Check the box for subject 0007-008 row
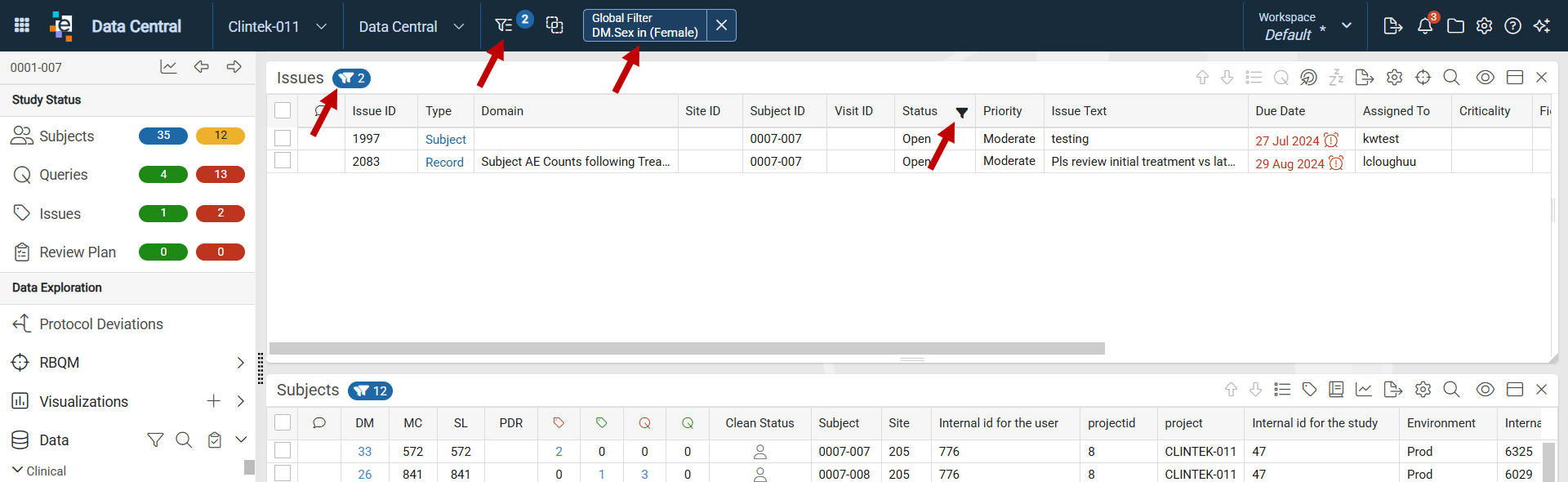Image resolution: width=1568 pixels, height=482 pixels. click(x=283, y=473)
